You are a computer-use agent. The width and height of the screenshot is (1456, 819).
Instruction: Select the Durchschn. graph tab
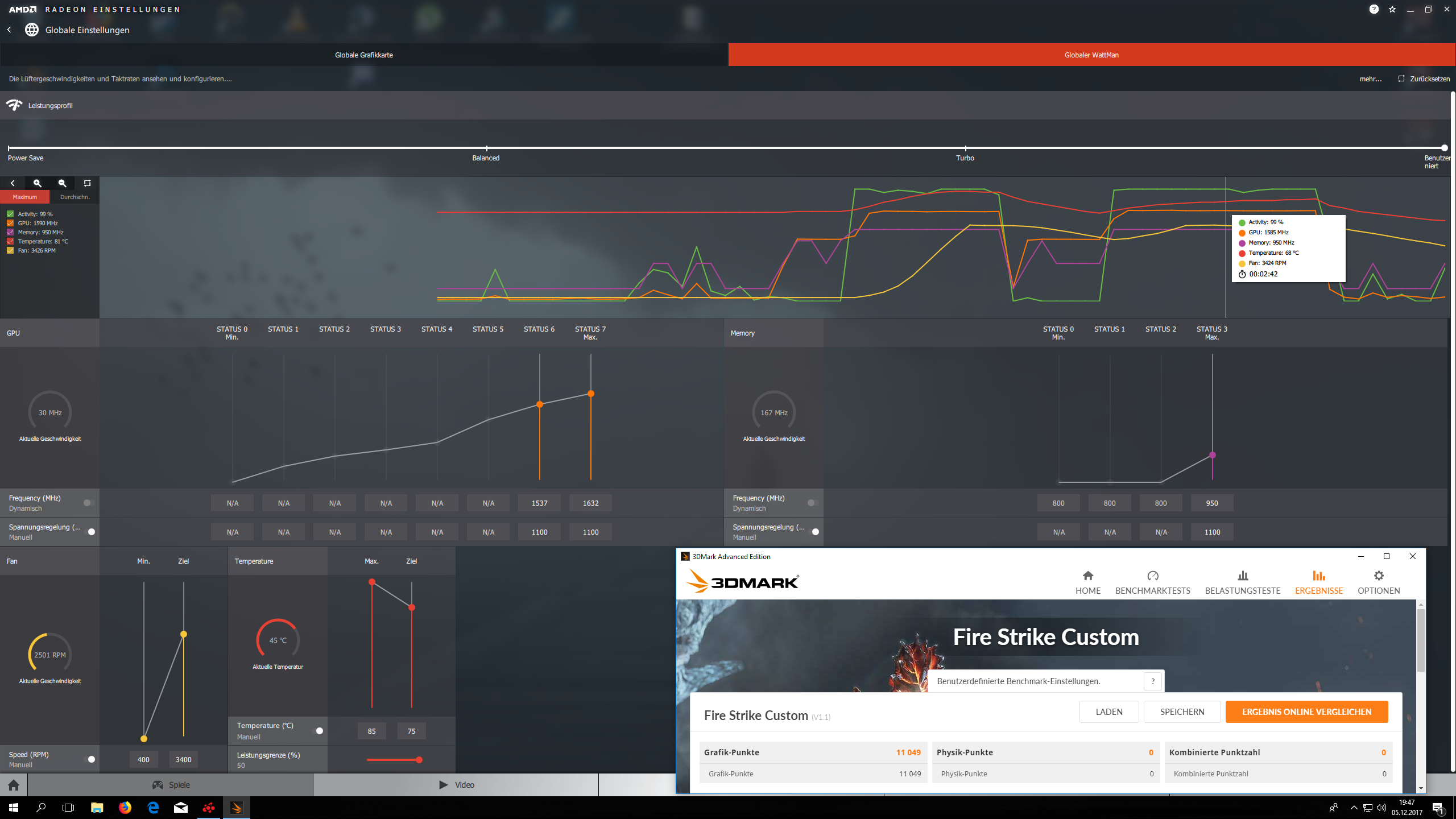point(75,197)
